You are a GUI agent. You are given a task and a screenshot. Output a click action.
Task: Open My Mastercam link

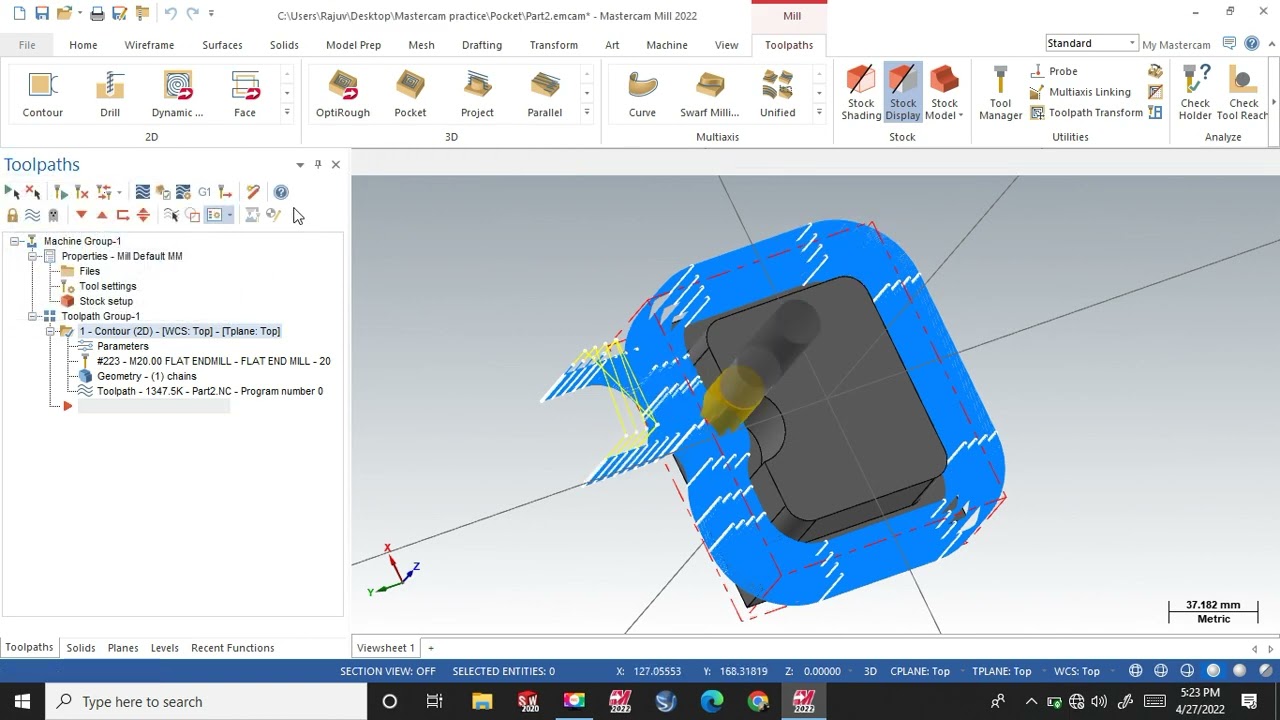[1176, 45]
